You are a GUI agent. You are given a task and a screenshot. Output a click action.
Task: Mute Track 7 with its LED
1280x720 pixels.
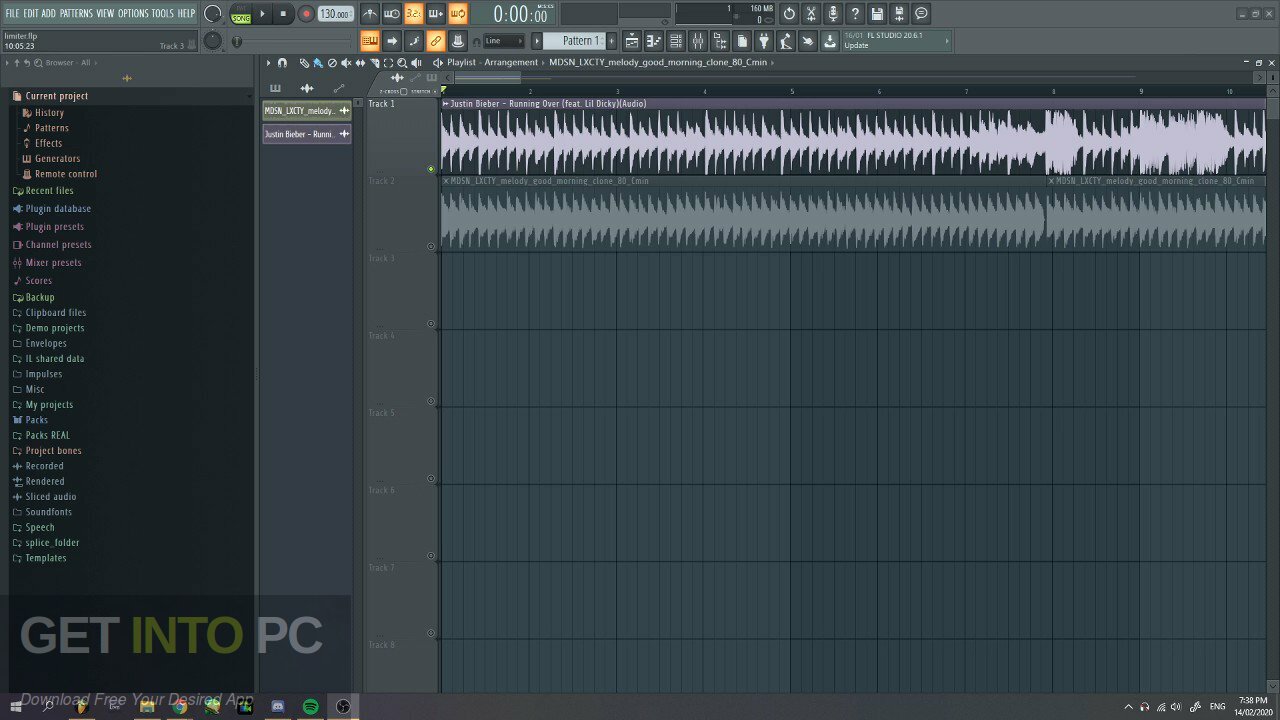click(x=431, y=633)
